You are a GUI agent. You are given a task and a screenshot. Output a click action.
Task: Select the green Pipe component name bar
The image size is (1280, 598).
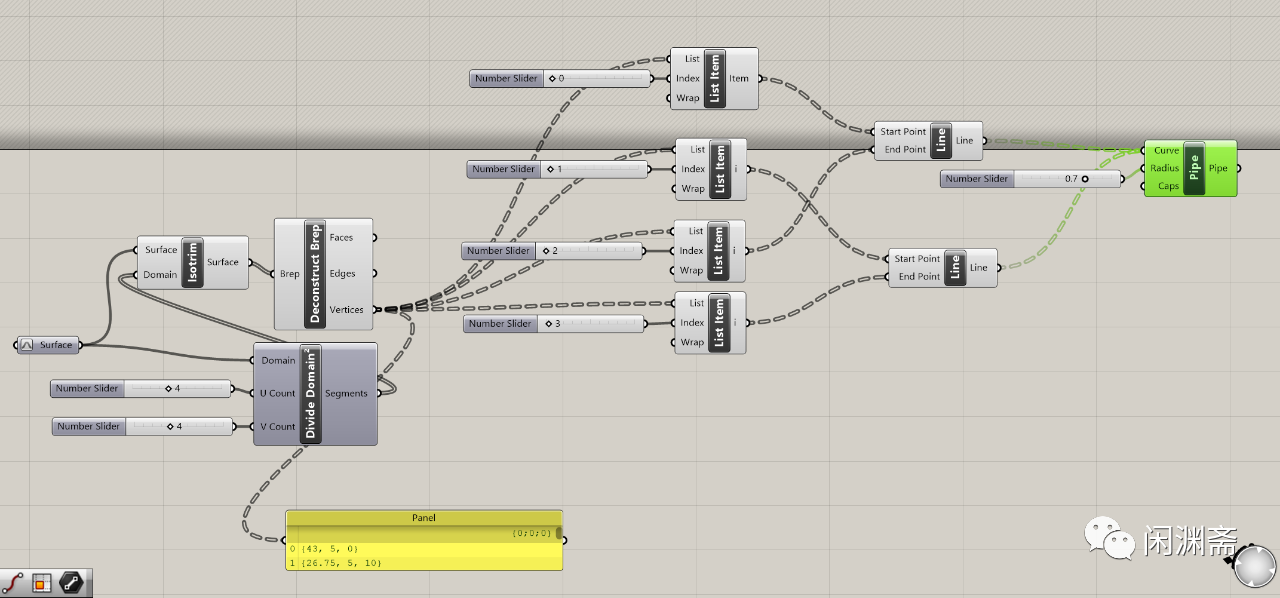[1193, 168]
